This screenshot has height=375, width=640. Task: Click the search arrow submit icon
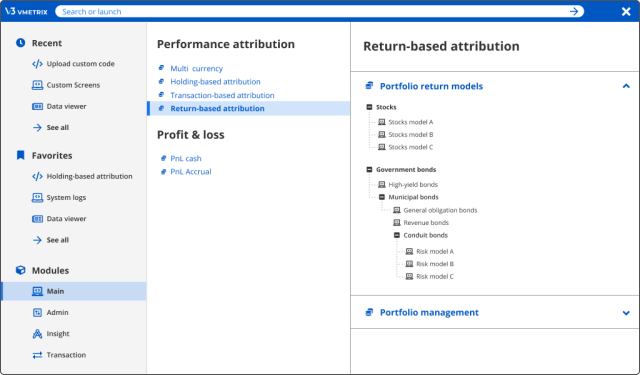(573, 11)
